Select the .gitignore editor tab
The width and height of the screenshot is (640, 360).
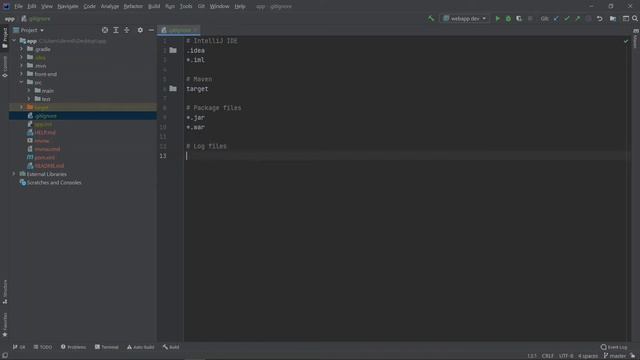tap(179, 30)
